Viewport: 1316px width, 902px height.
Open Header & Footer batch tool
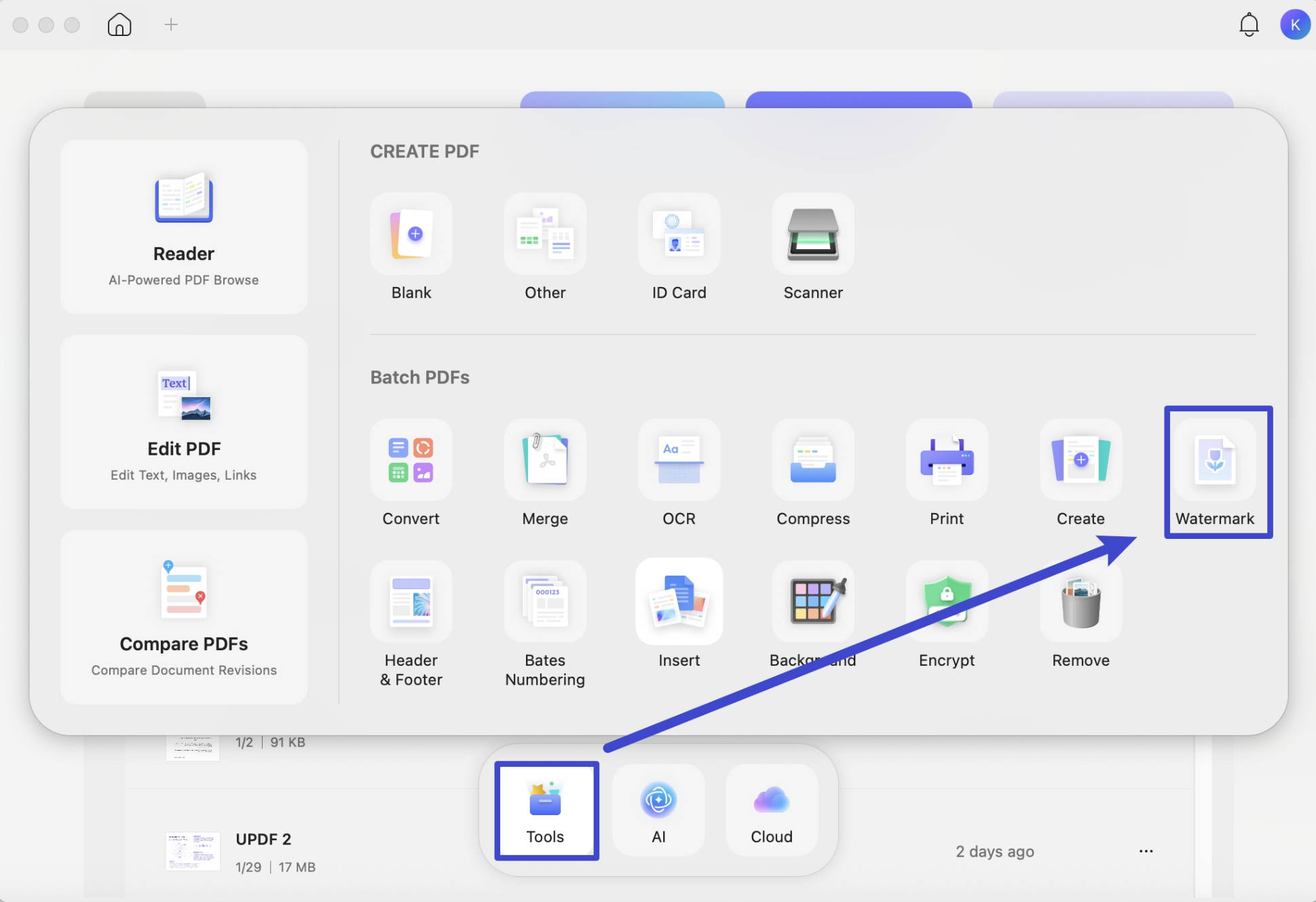tap(411, 601)
